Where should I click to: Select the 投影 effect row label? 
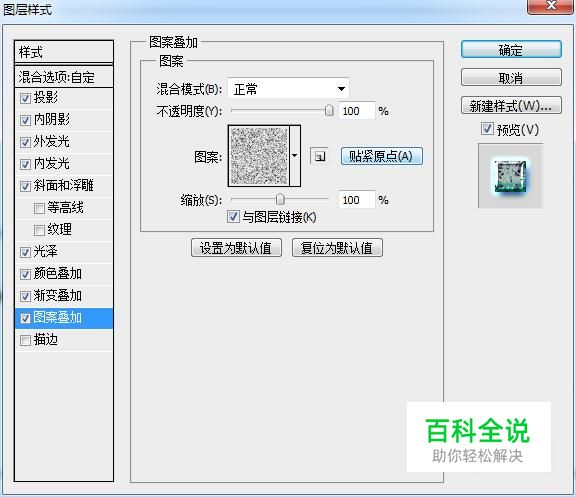(x=46, y=97)
